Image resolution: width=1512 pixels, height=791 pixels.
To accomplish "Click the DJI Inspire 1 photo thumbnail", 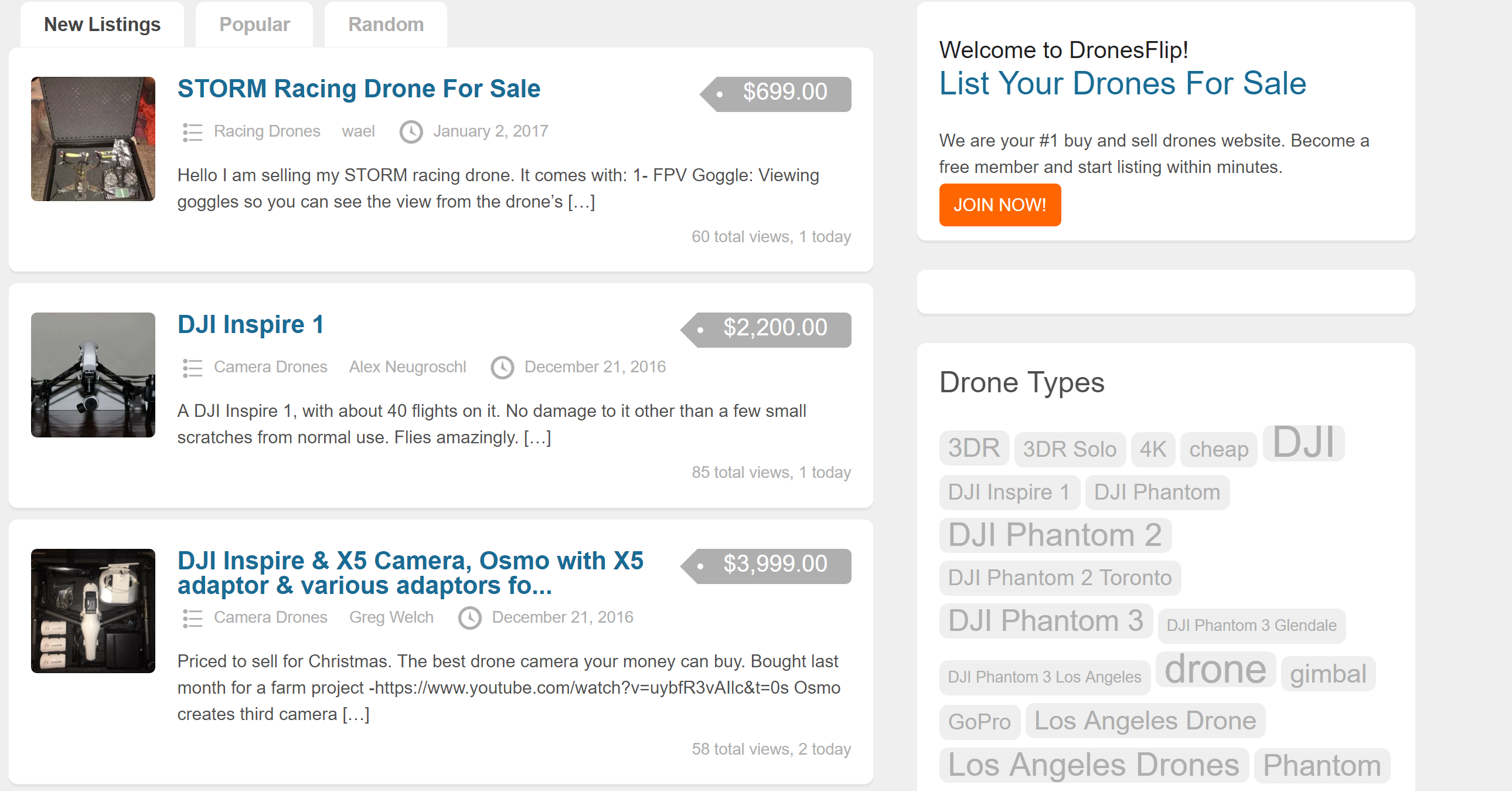I will [93, 375].
